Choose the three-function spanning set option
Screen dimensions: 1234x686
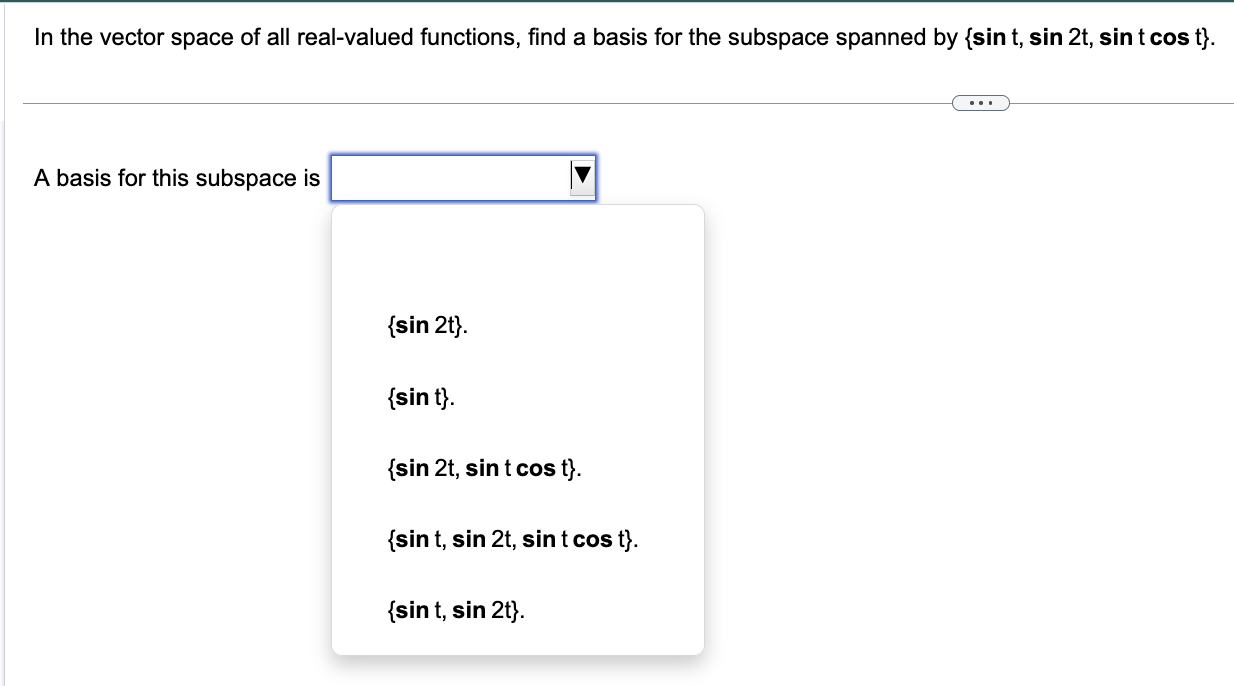(x=513, y=539)
